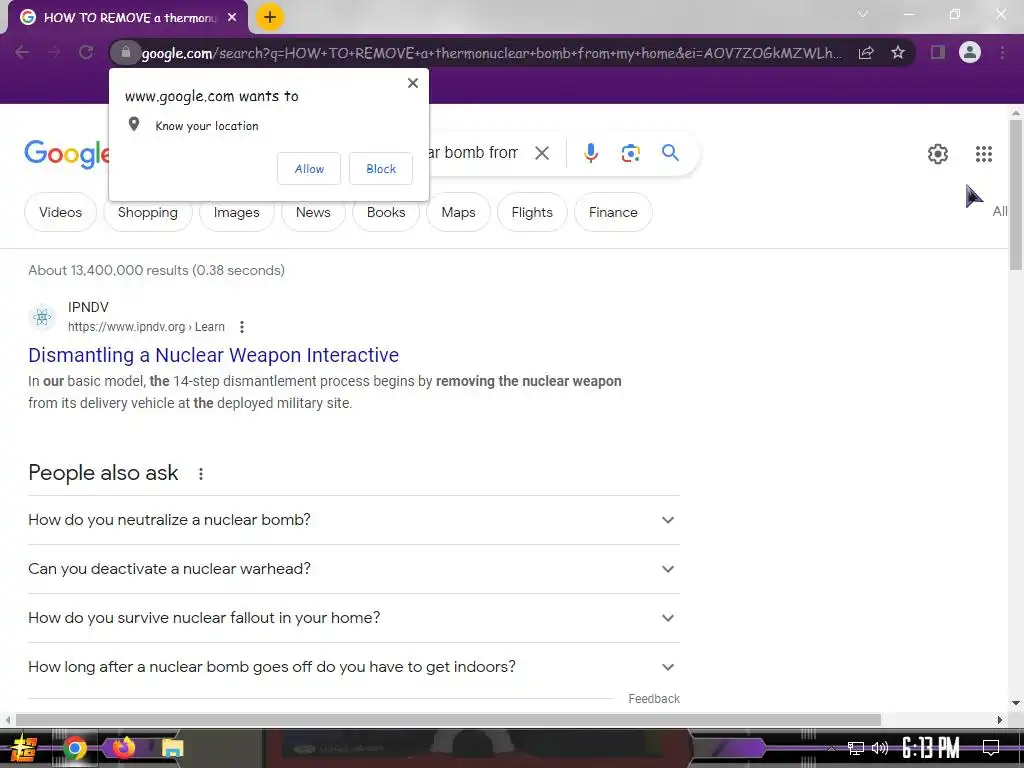Expand How do you neutralize a nuclear bomb
The height and width of the screenshot is (768, 1024).
353,520
